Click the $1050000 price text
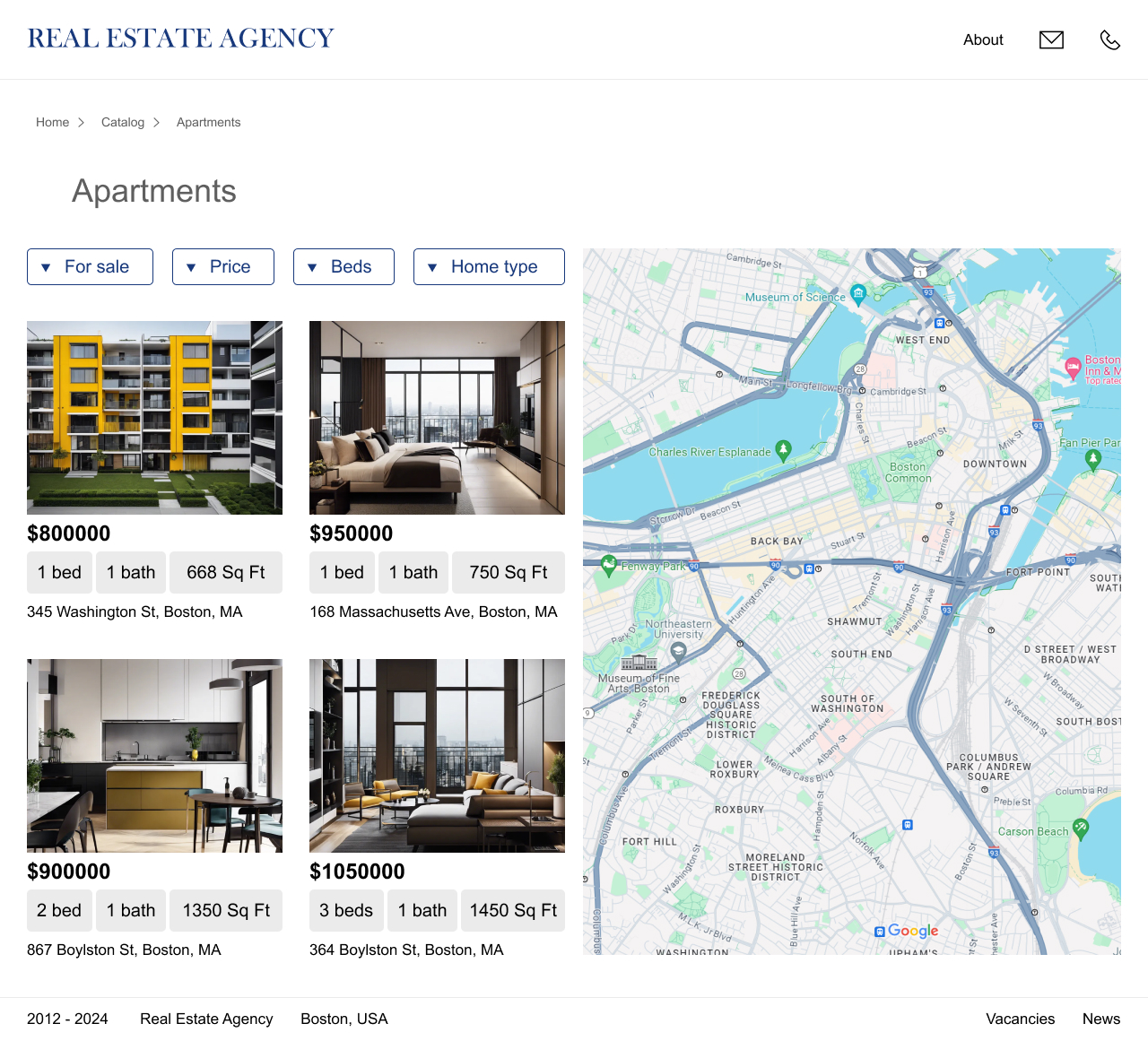 click(x=357, y=872)
